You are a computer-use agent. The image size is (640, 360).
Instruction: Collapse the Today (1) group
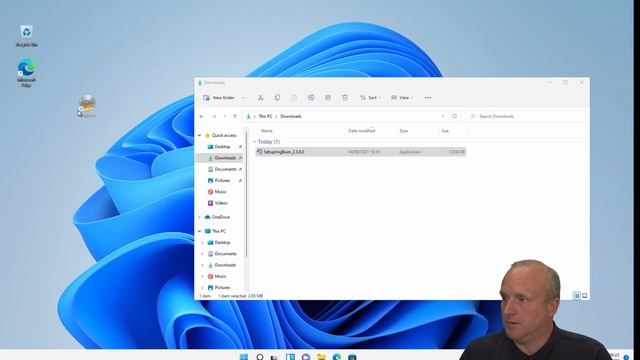[255, 142]
